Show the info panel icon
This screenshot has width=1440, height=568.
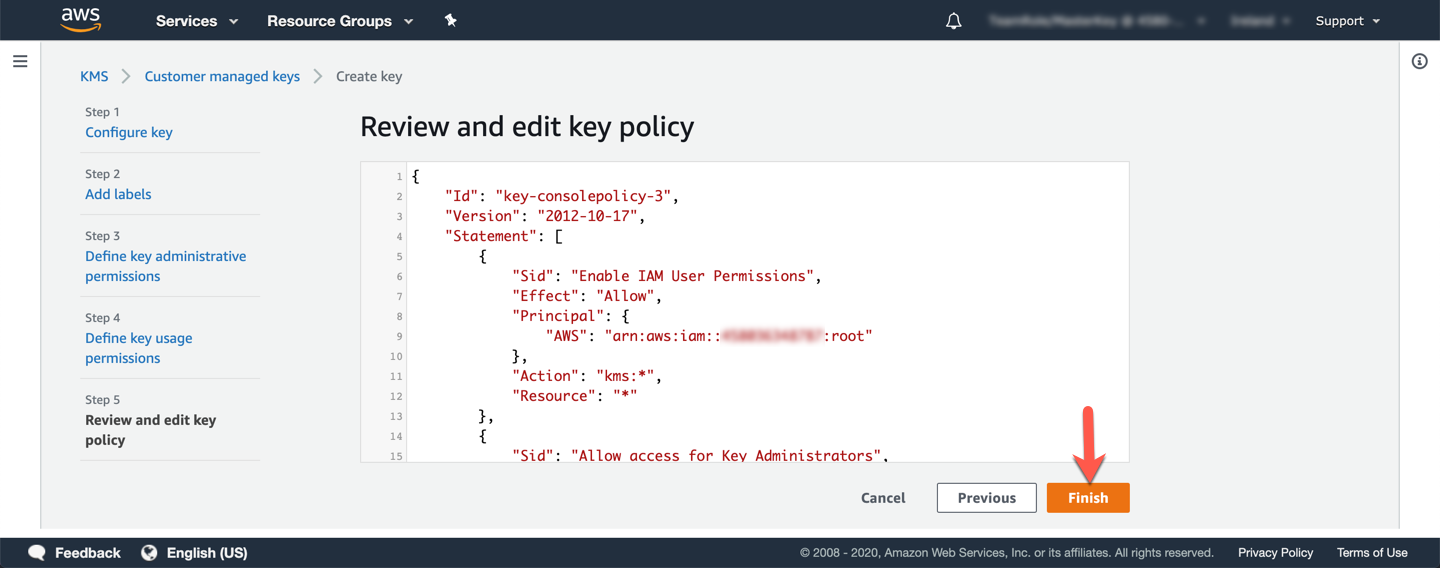[1419, 62]
